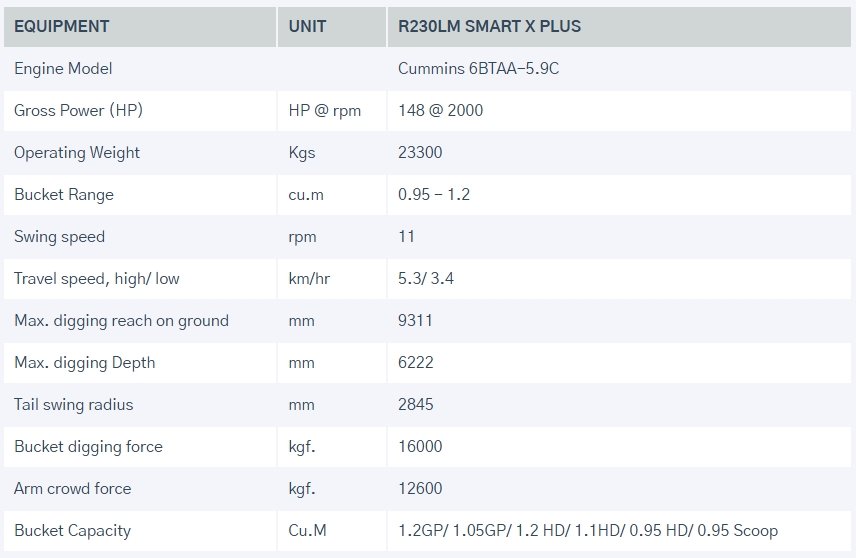Select the Operating Weight label
The height and width of the screenshot is (558, 856).
[x=77, y=153]
